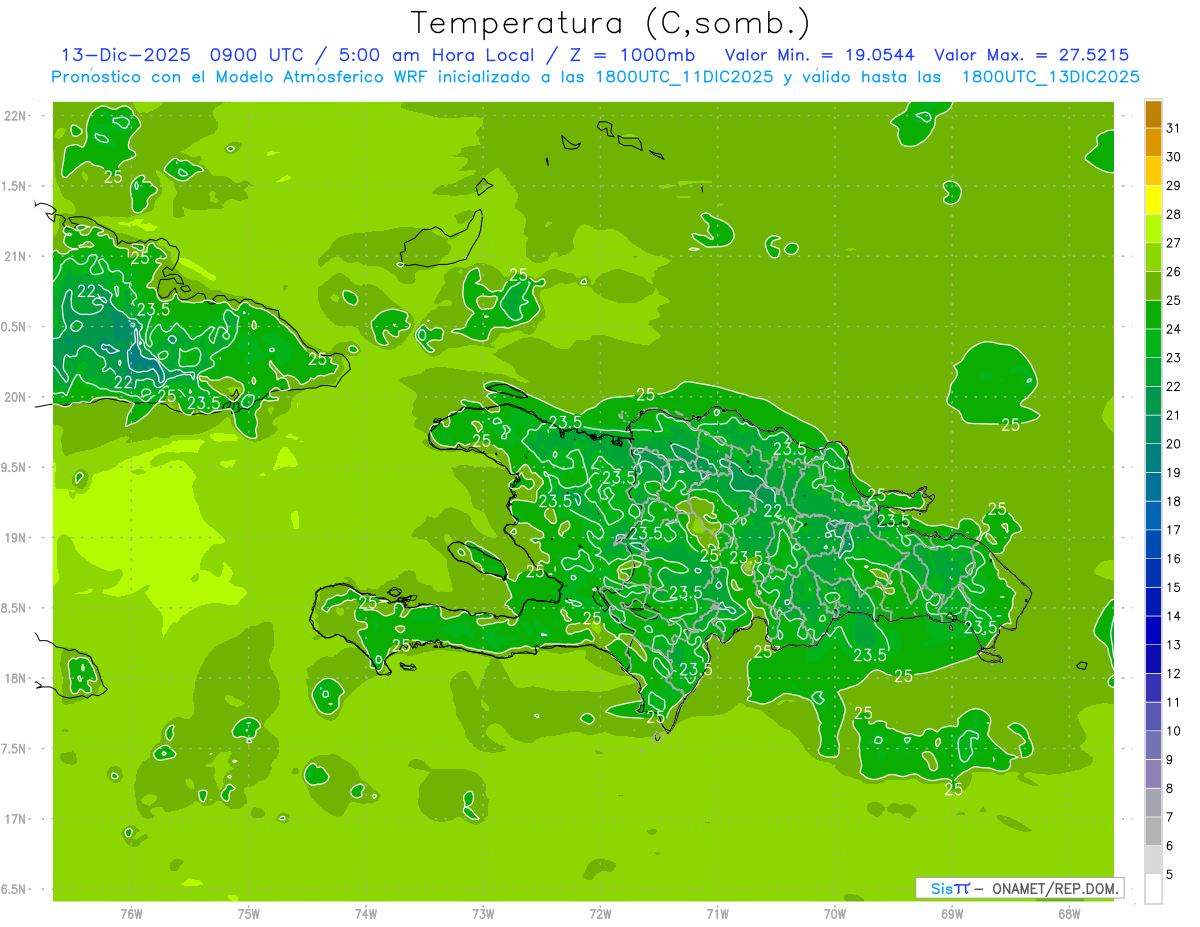Click 'Valor Min. = 19.0544' text
1200x927 pixels.
pos(820,55)
